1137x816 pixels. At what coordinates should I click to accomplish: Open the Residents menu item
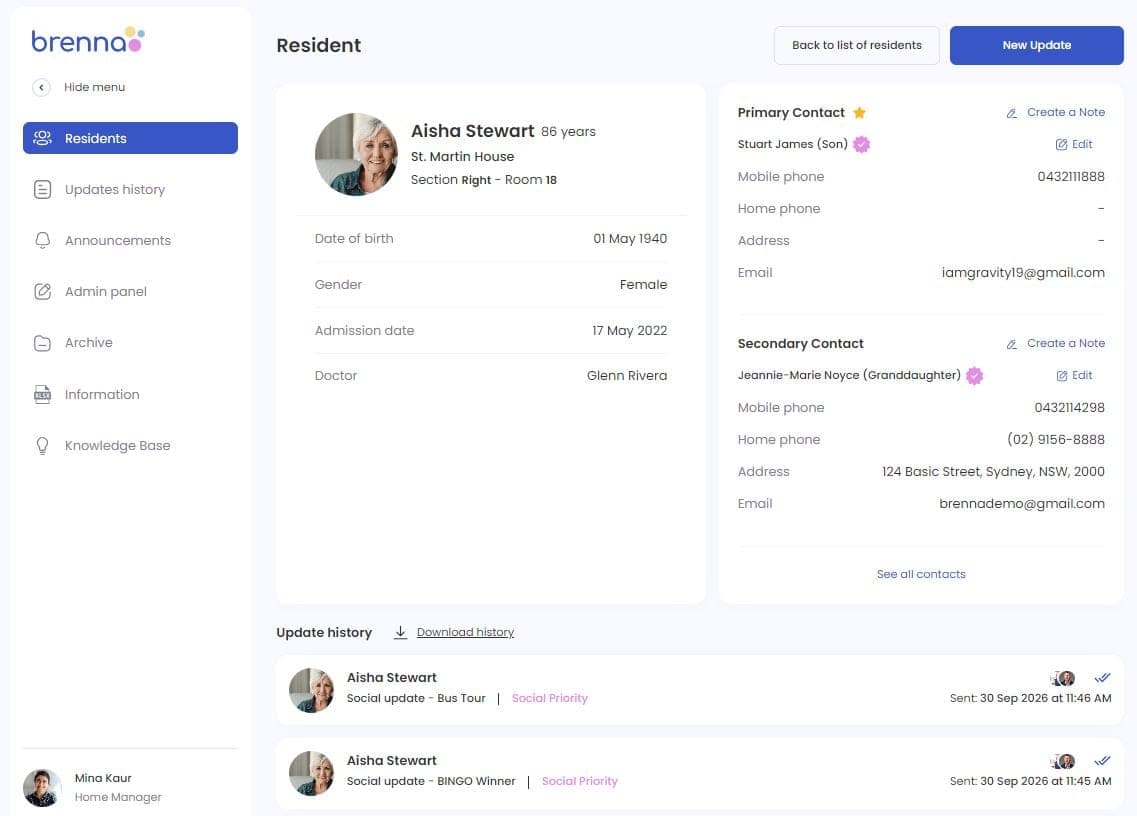[131, 138]
